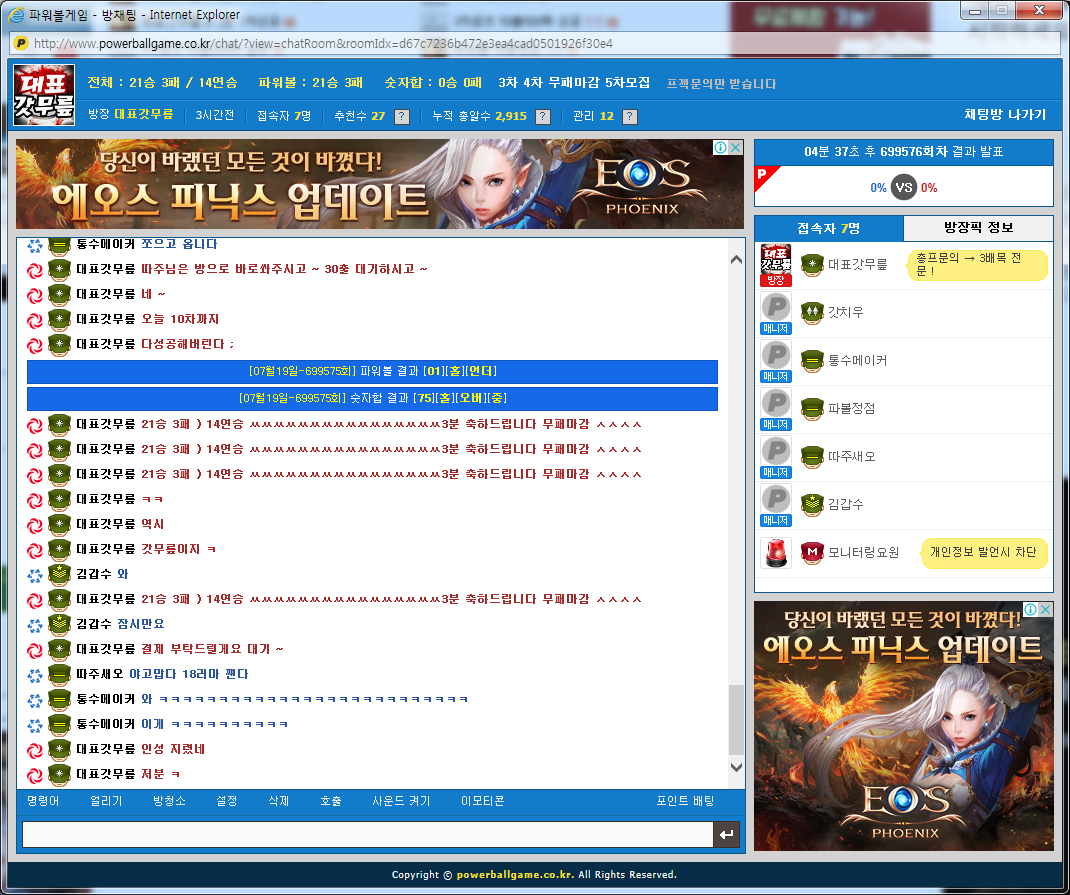Open ad info icon on top banner
The height and width of the screenshot is (895, 1070).
coord(721,147)
